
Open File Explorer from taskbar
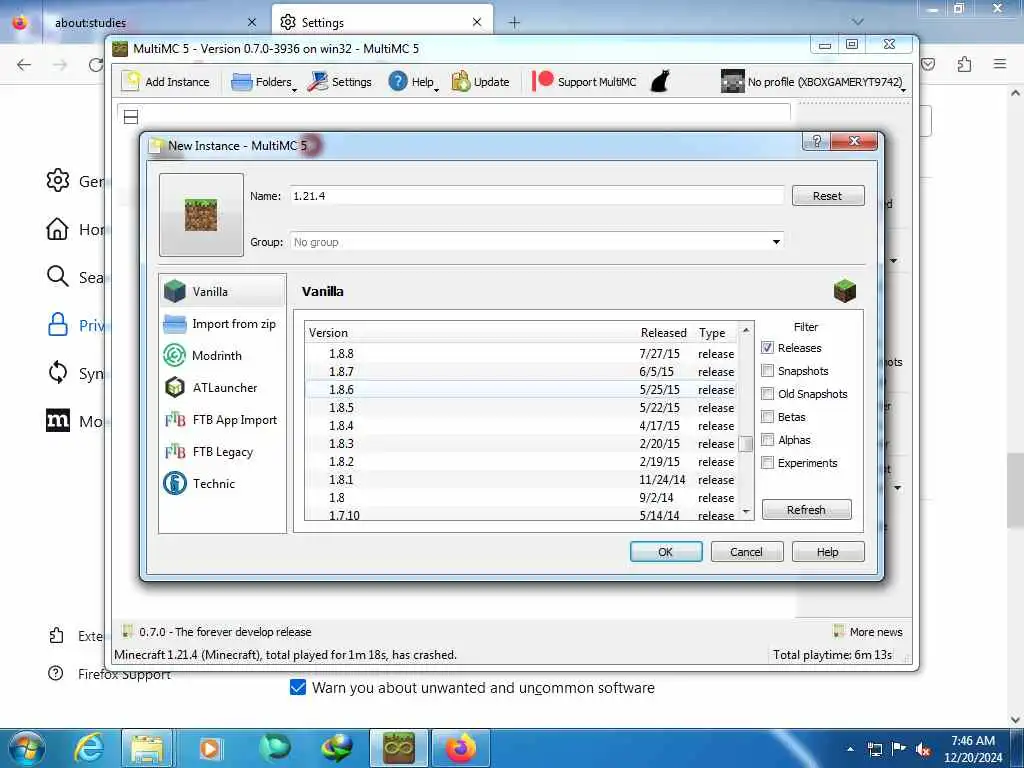pos(147,748)
